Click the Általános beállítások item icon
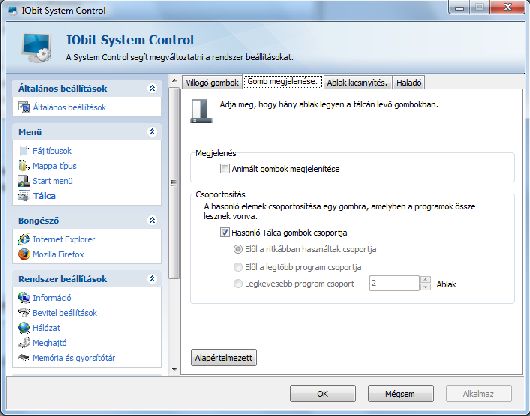The height and width of the screenshot is (416, 530). pos(24,107)
